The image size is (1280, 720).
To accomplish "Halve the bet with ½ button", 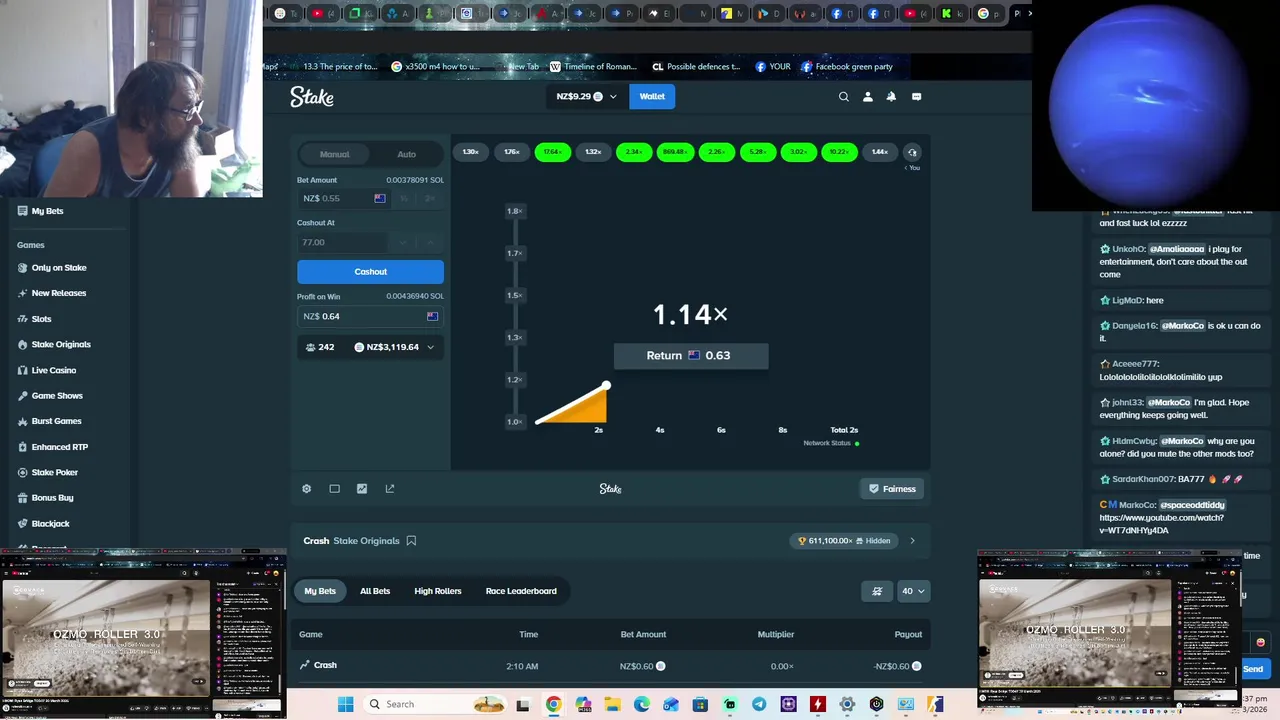I will point(404,198).
